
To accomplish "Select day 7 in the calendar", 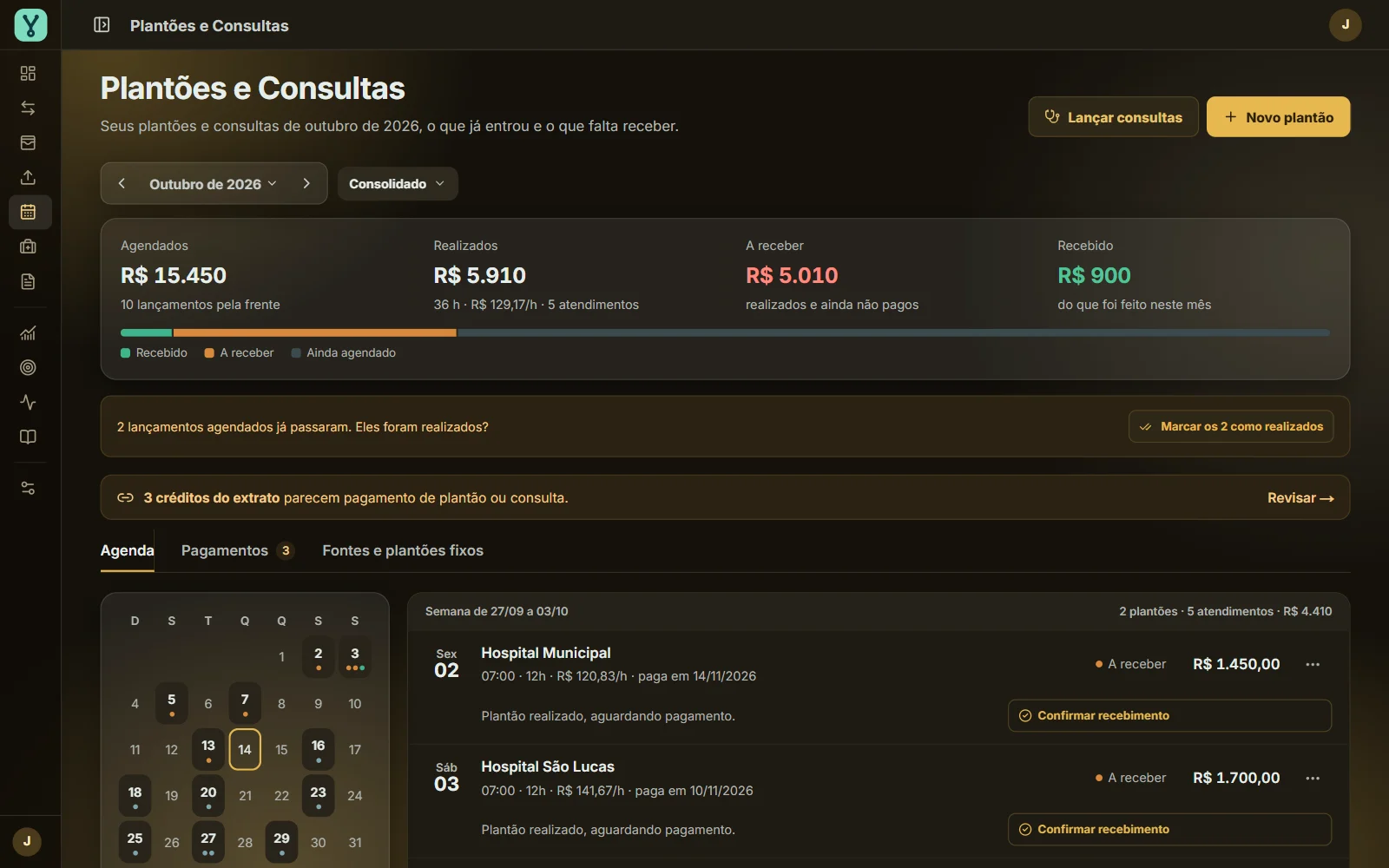I will tap(245, 703).
